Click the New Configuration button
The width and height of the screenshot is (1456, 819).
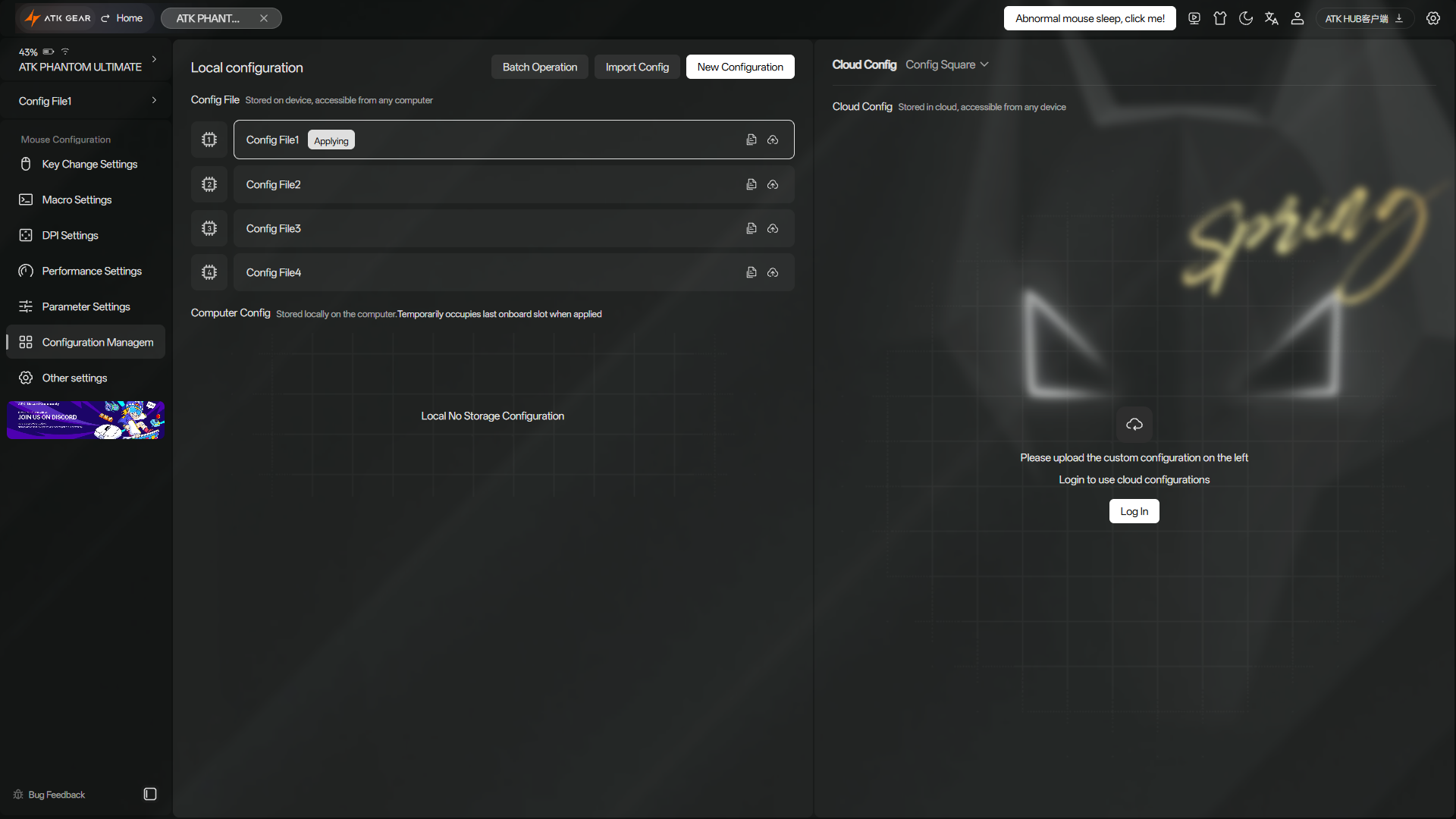pyautogui.click(x=740, y=67)
